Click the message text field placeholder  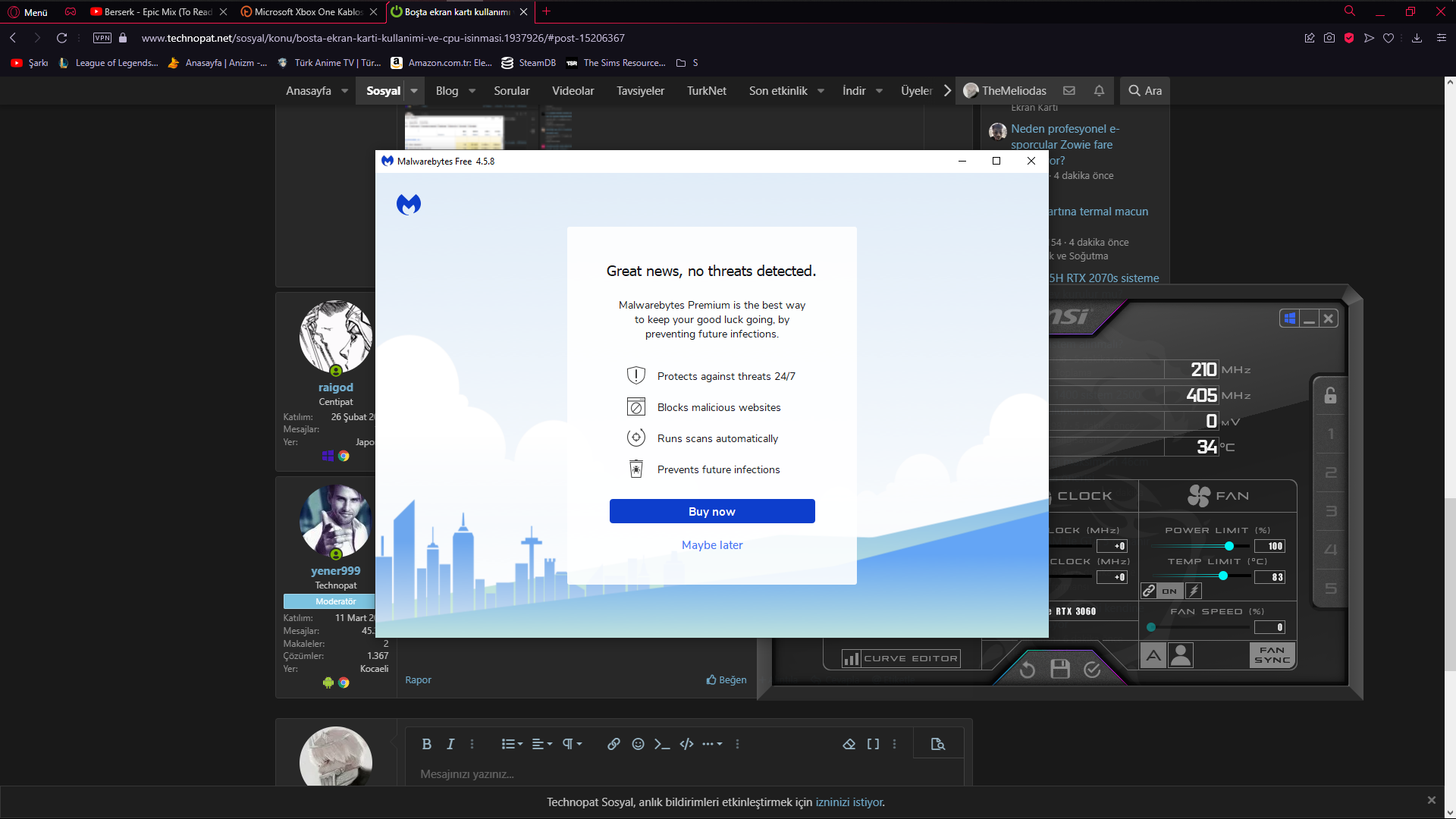[x=467, y=774]
